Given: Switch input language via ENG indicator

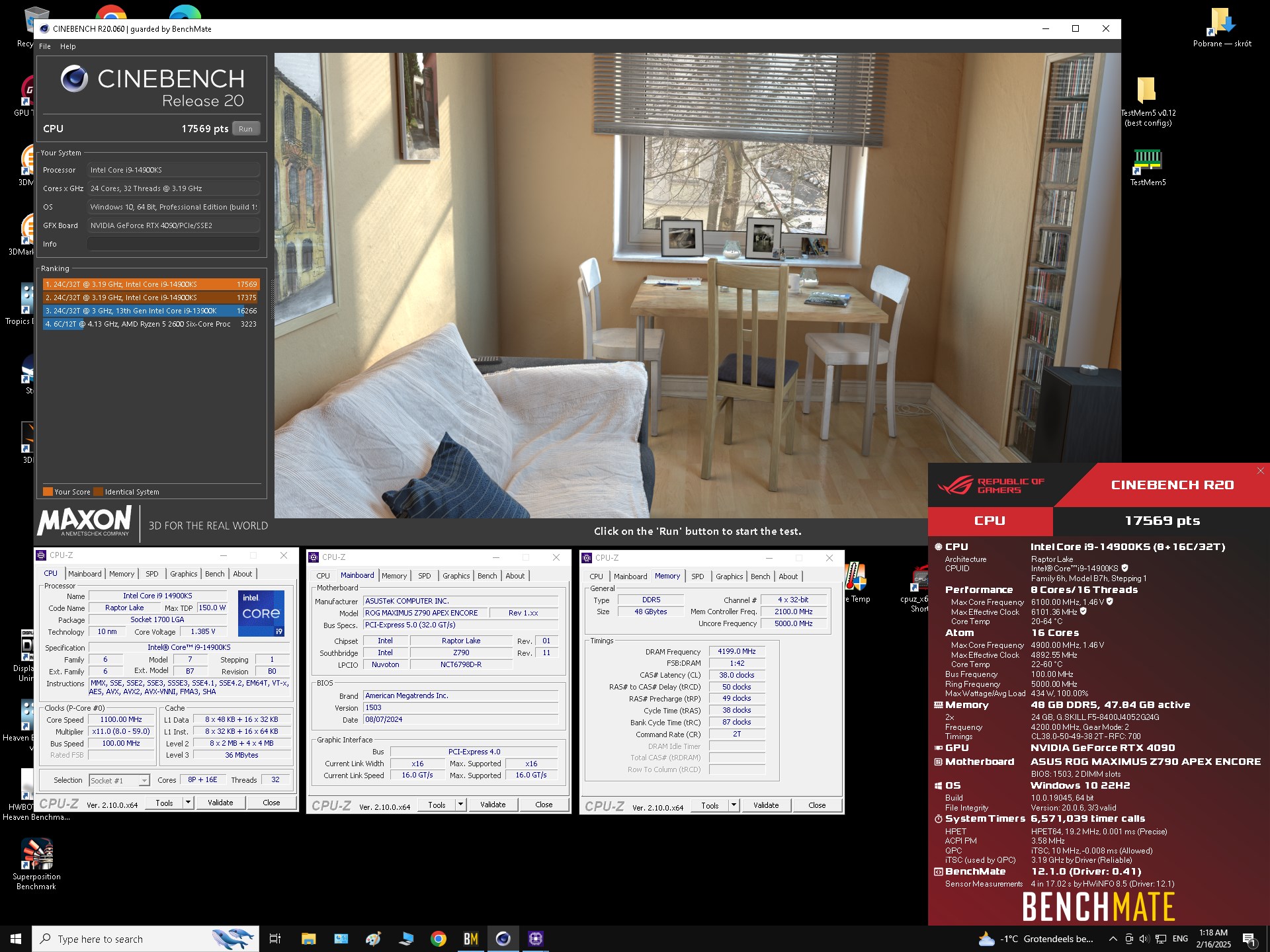Looking at the screenshot, I should pyautogui.click(x=1180, y=939).
